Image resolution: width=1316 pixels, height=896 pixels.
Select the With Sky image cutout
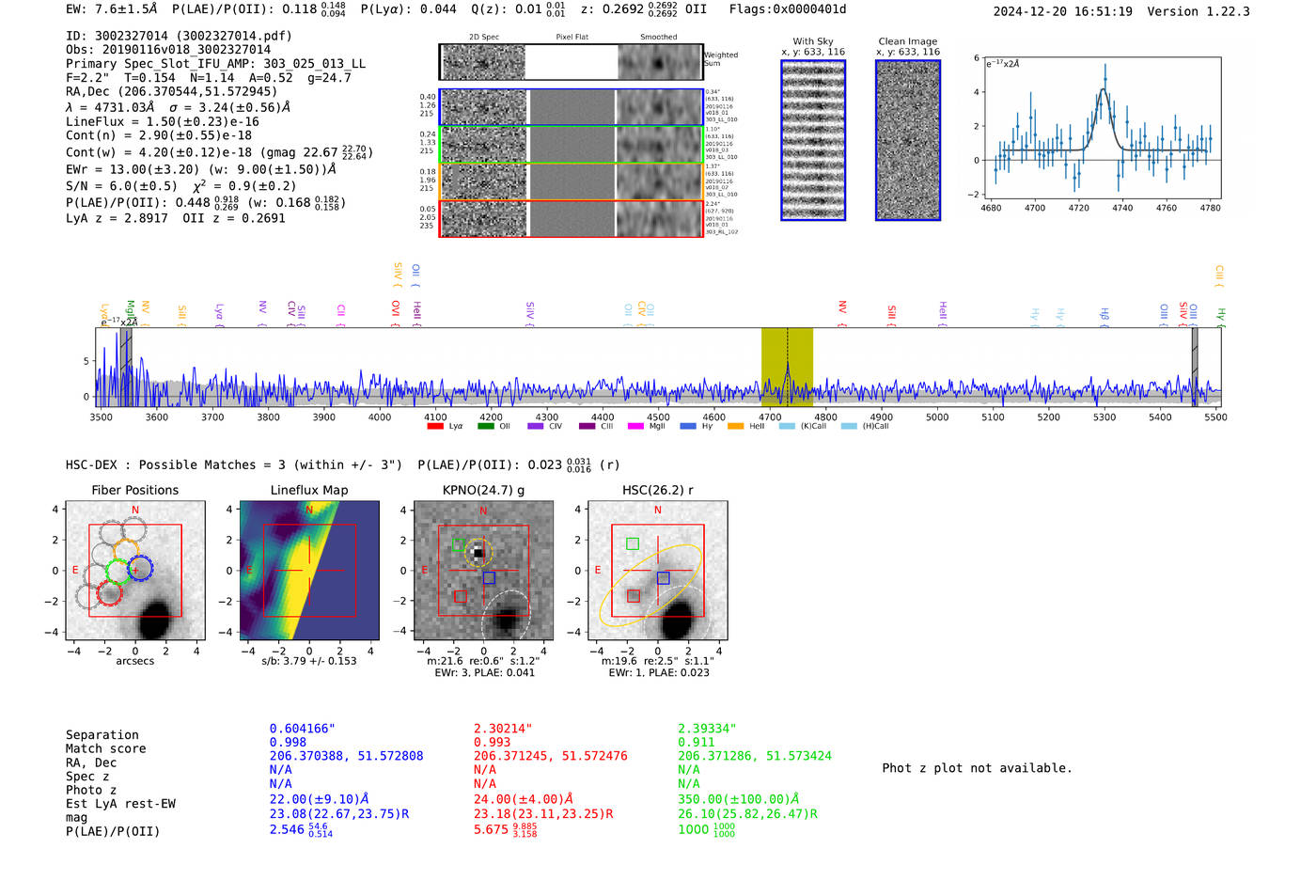[x=813, y=140]
